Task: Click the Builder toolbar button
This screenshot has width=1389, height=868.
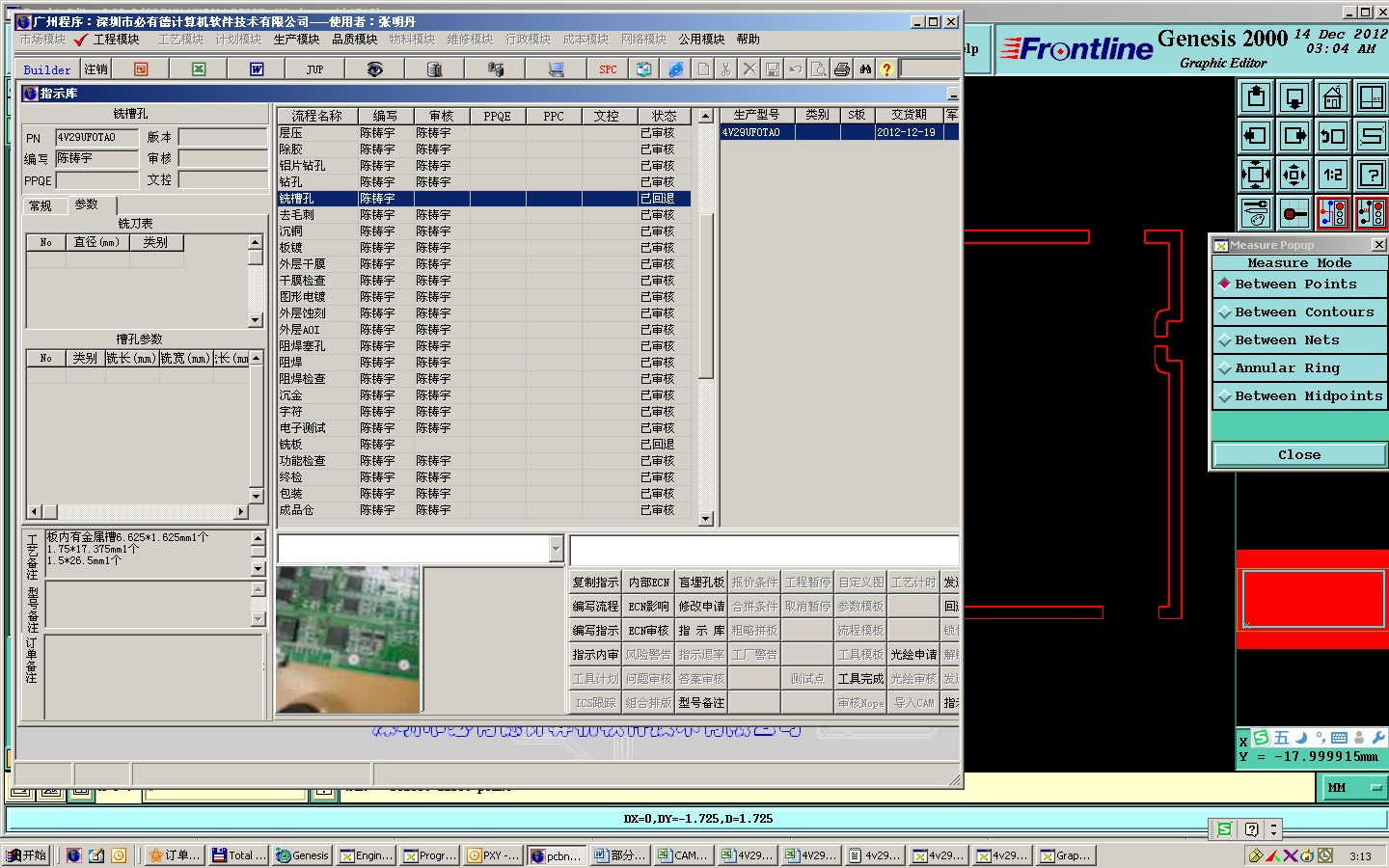Action: point(47,69)
